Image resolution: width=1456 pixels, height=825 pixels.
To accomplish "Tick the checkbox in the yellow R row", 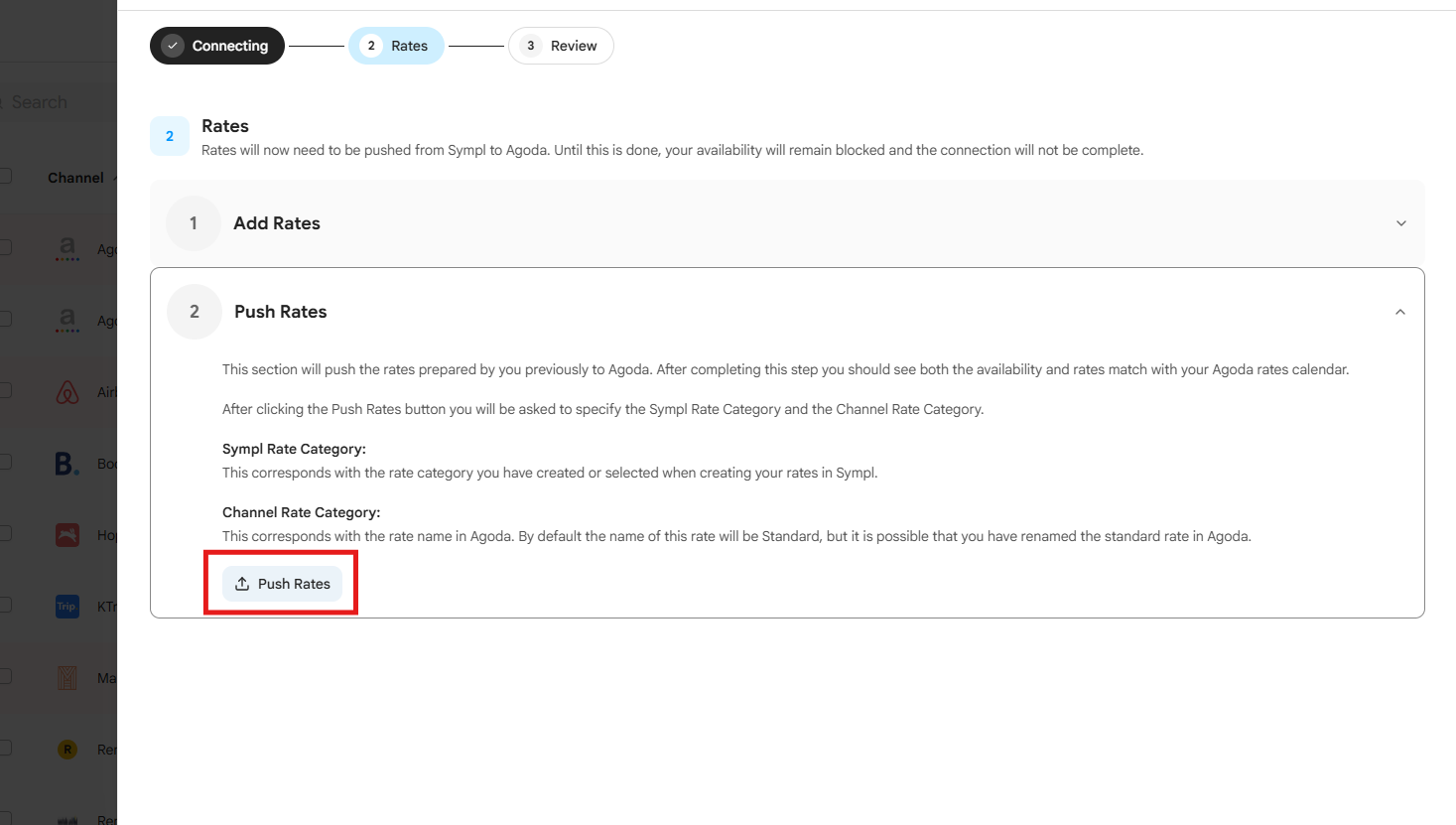I will pyautogui.click(x=5, y=749).
